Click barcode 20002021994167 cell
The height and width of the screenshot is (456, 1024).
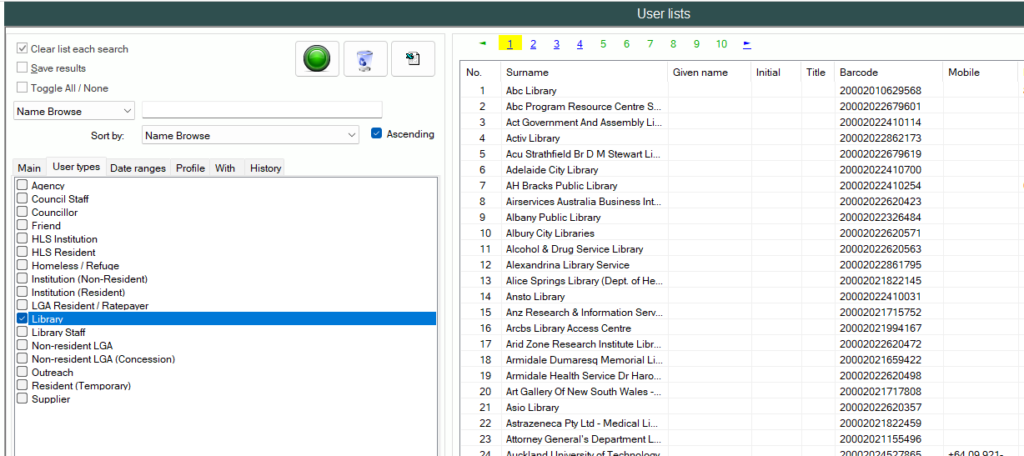pos(888,328)
